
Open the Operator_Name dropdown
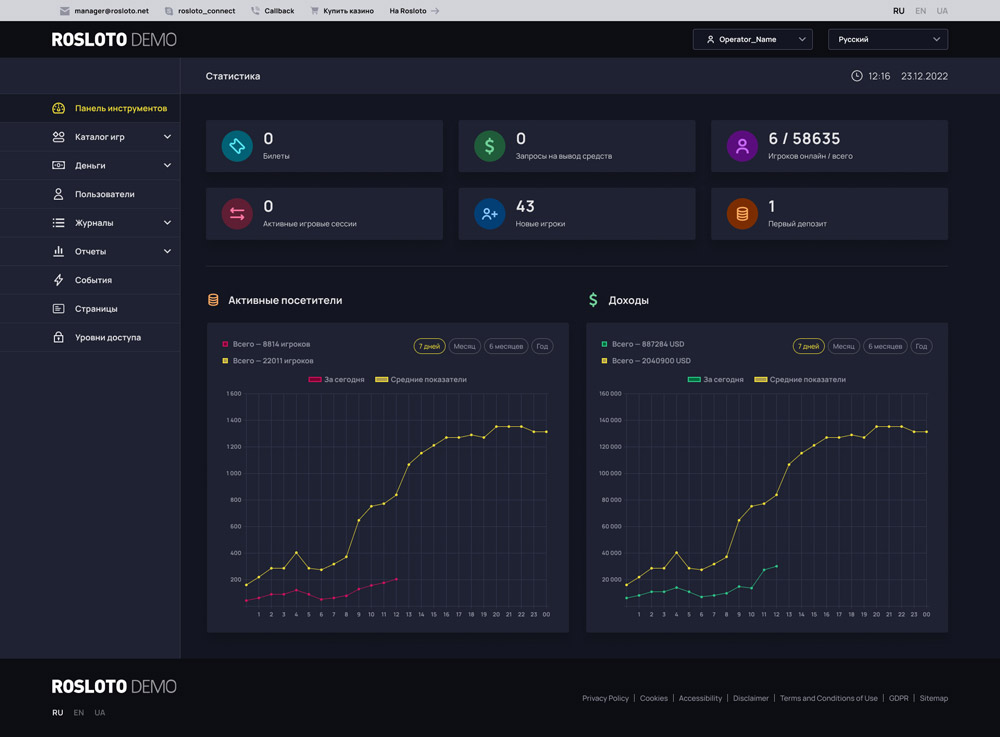(x=752, y=40)
